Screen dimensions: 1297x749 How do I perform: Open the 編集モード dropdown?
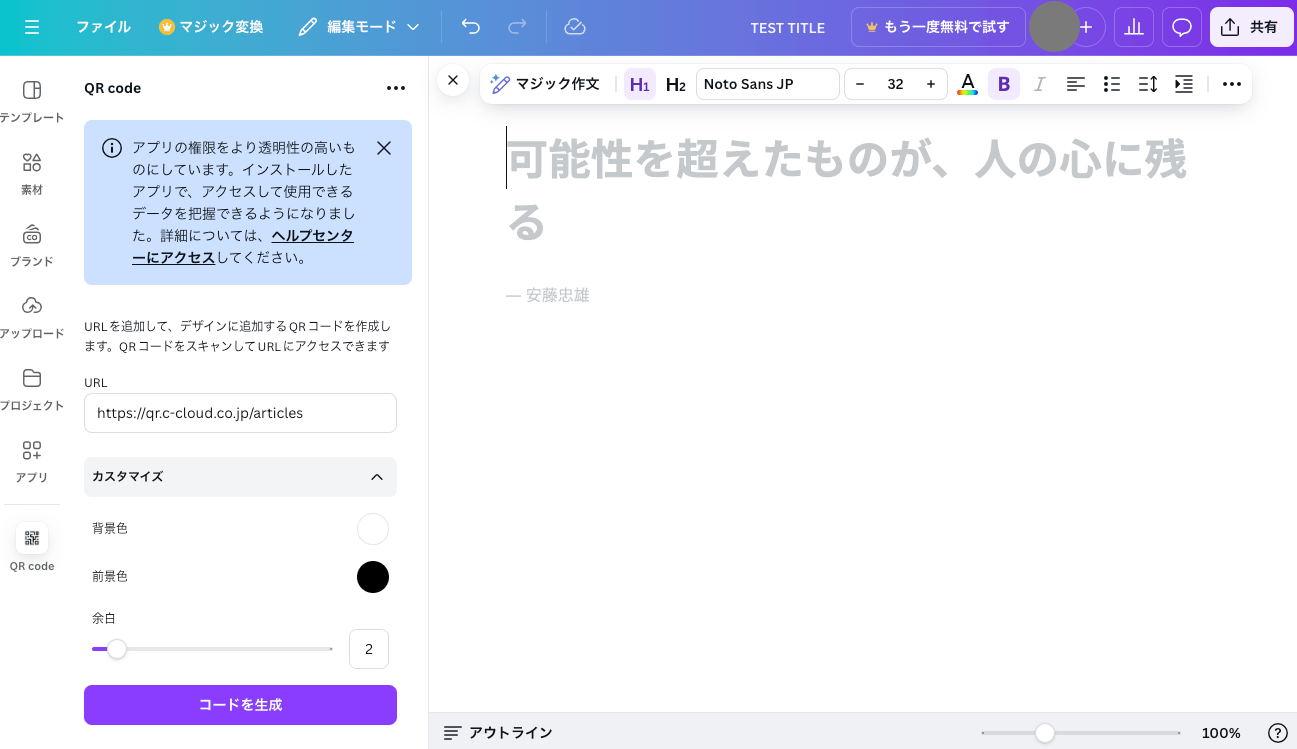357,27
